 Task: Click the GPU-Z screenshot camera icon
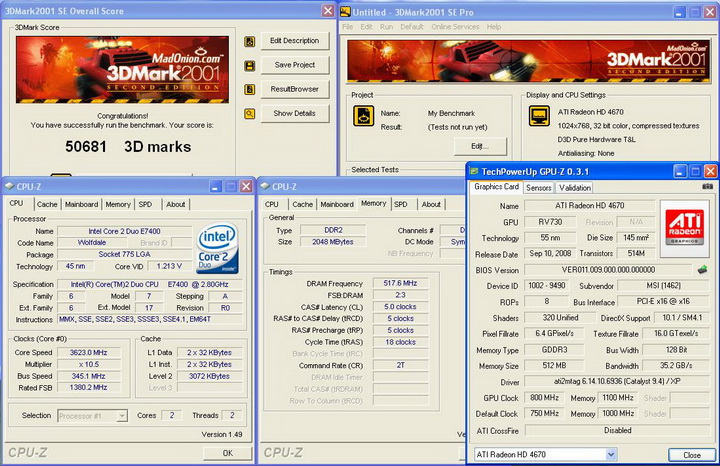coord(707,186)
